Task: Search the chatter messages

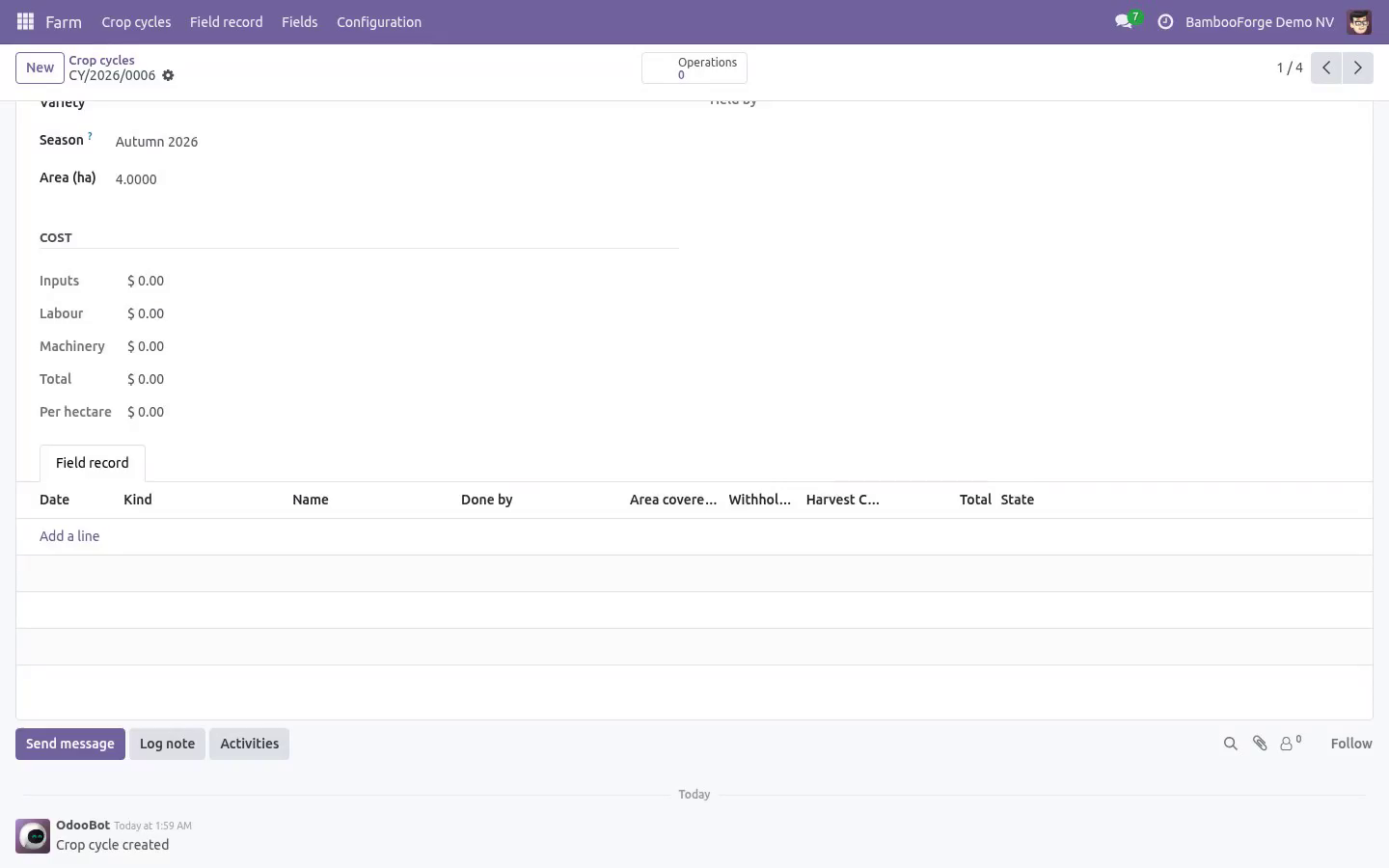Action: click(x=1230, y=744)
